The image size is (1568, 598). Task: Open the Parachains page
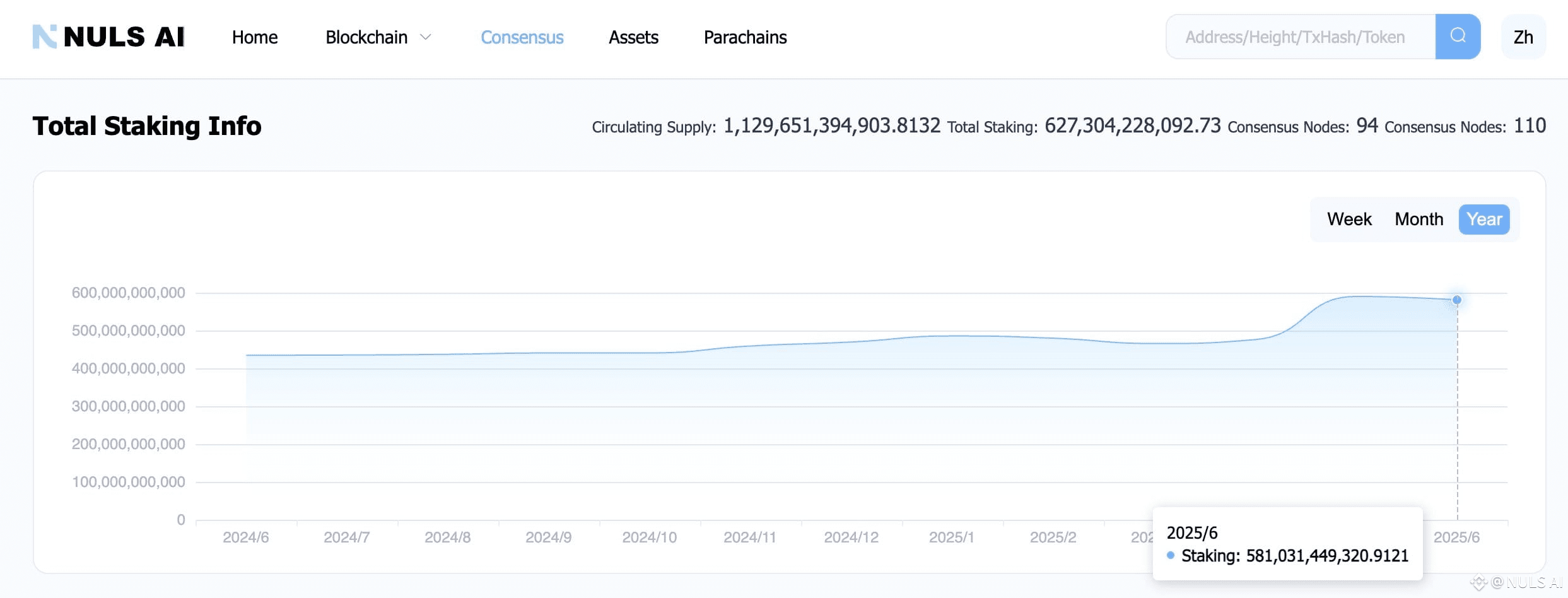[746, 37]
